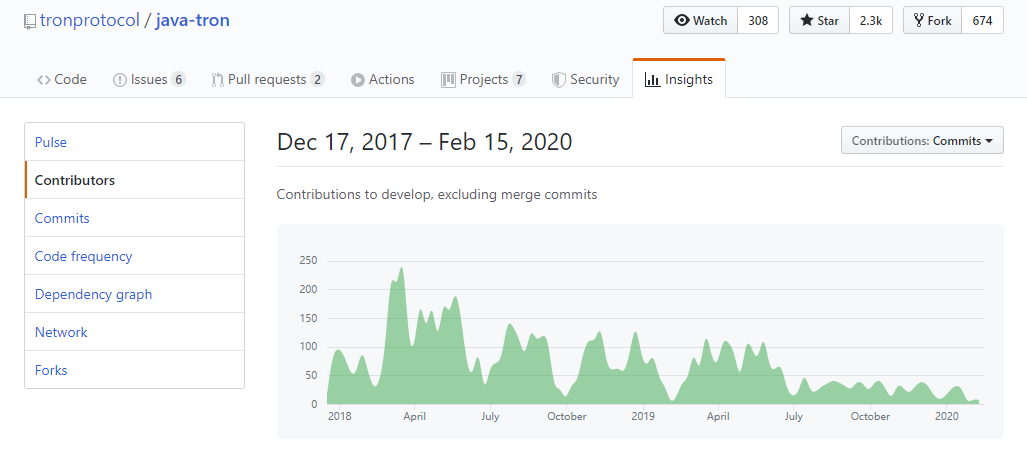The width and height of the screenshot is (1027, 454).
Task: Open the Actions tab
Action: 383,79
